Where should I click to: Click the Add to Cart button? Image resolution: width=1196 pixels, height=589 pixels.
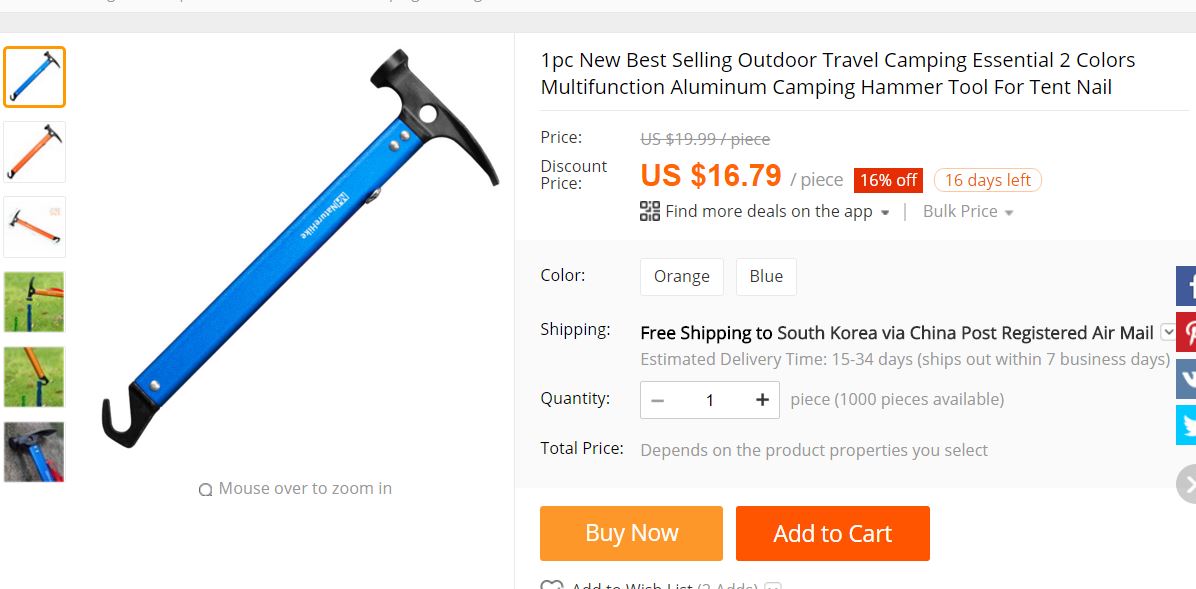pos(832,533)
